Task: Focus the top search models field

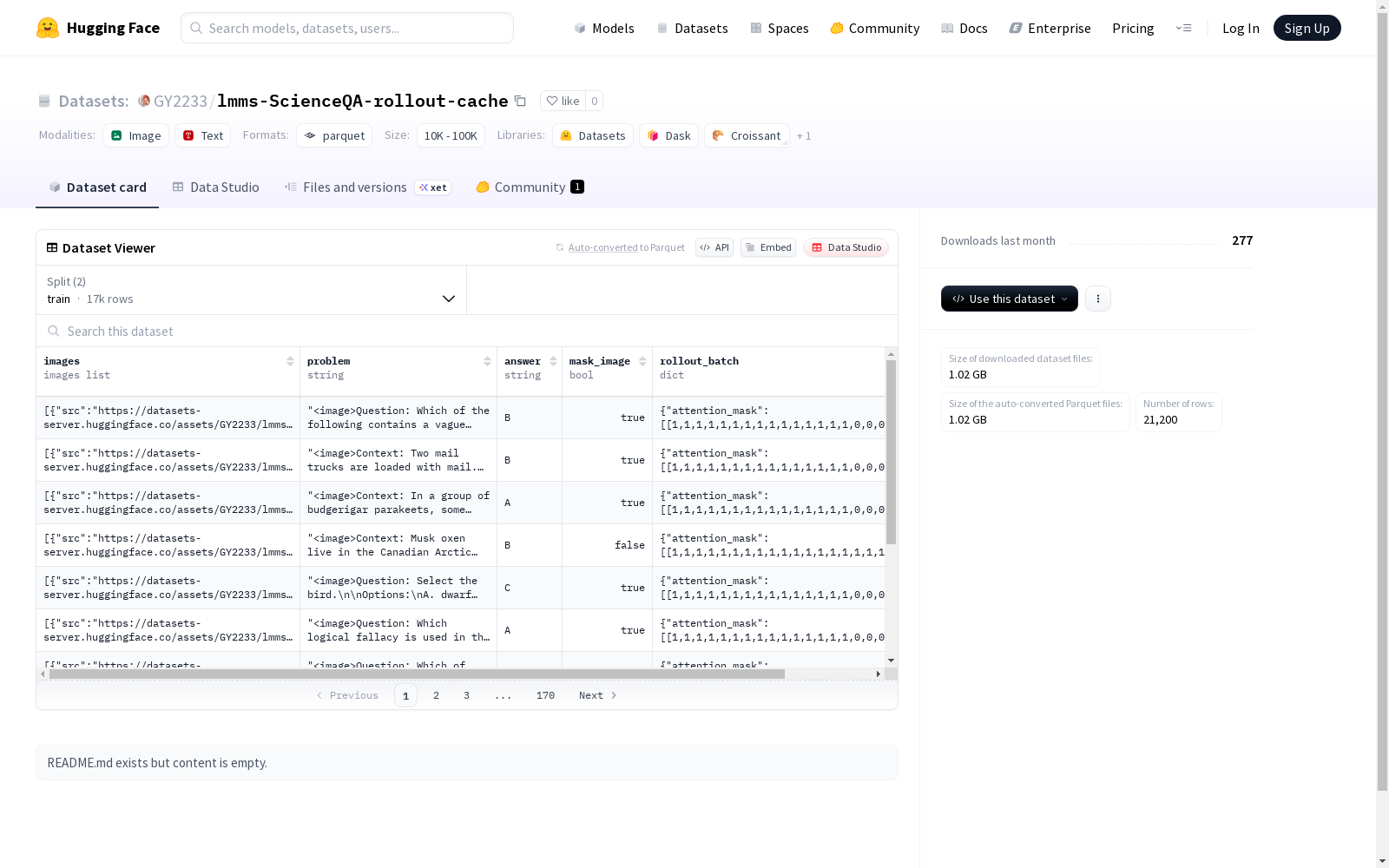Action: (347, 28)
